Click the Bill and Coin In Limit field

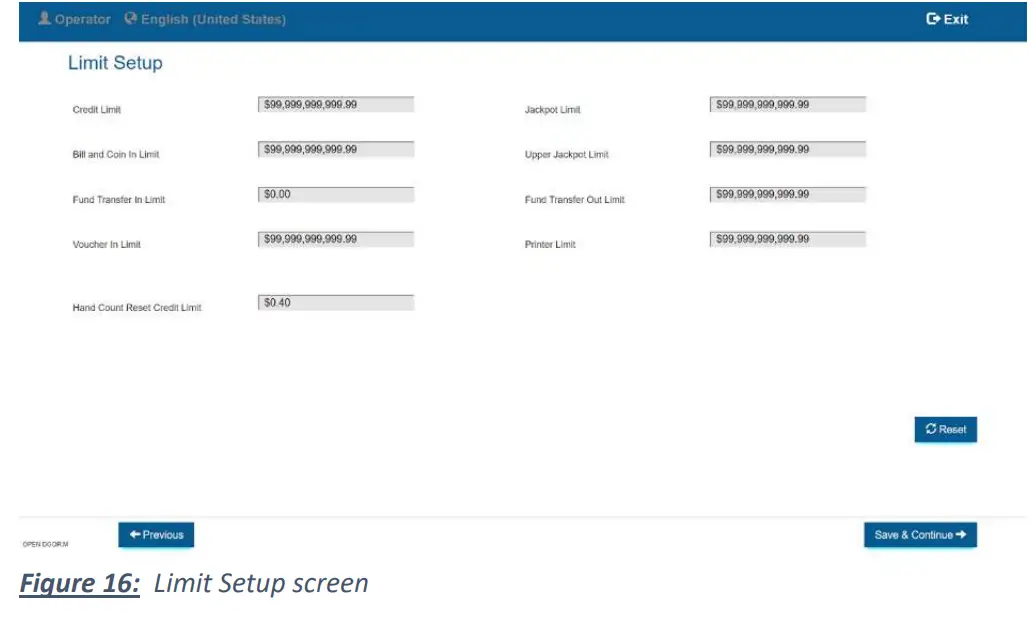pyautogui.click(x=336, y=150)
